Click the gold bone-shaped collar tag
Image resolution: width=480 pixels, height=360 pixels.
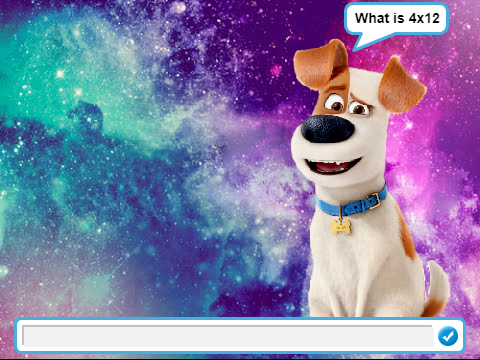(x=340, y=227)
